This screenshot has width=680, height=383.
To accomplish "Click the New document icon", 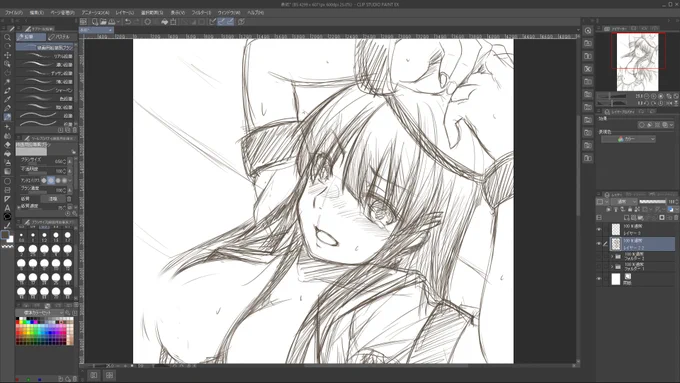I will coord(95,22).
